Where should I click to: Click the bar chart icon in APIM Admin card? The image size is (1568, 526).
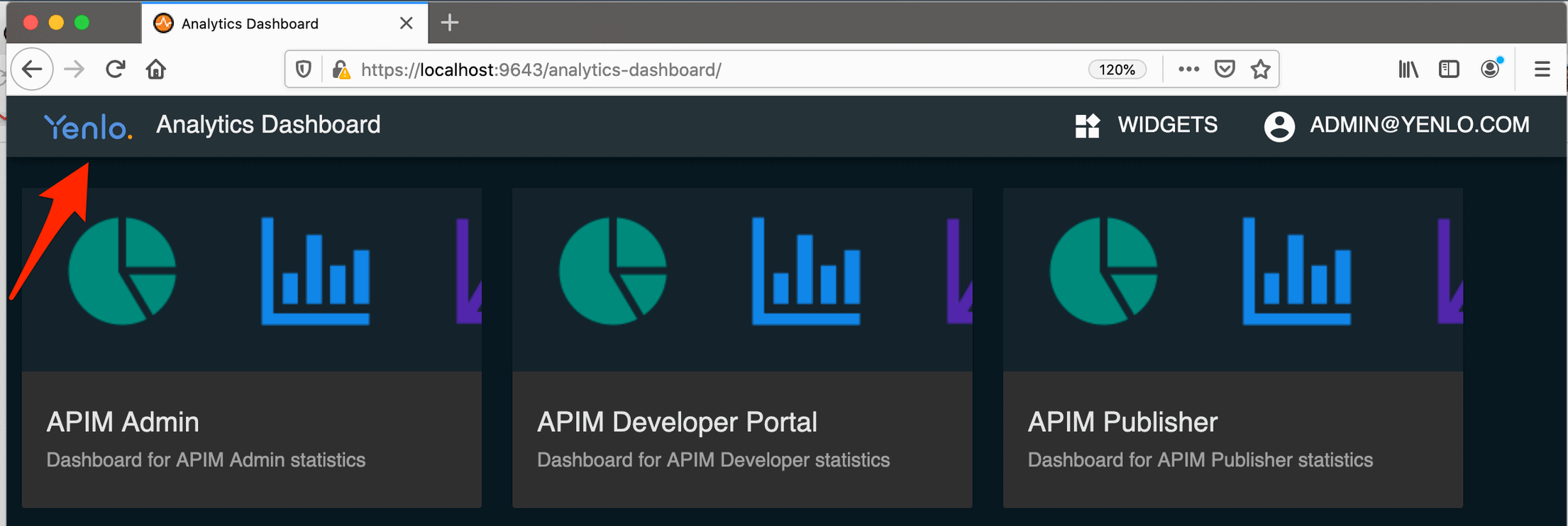[x=316, y=271]
